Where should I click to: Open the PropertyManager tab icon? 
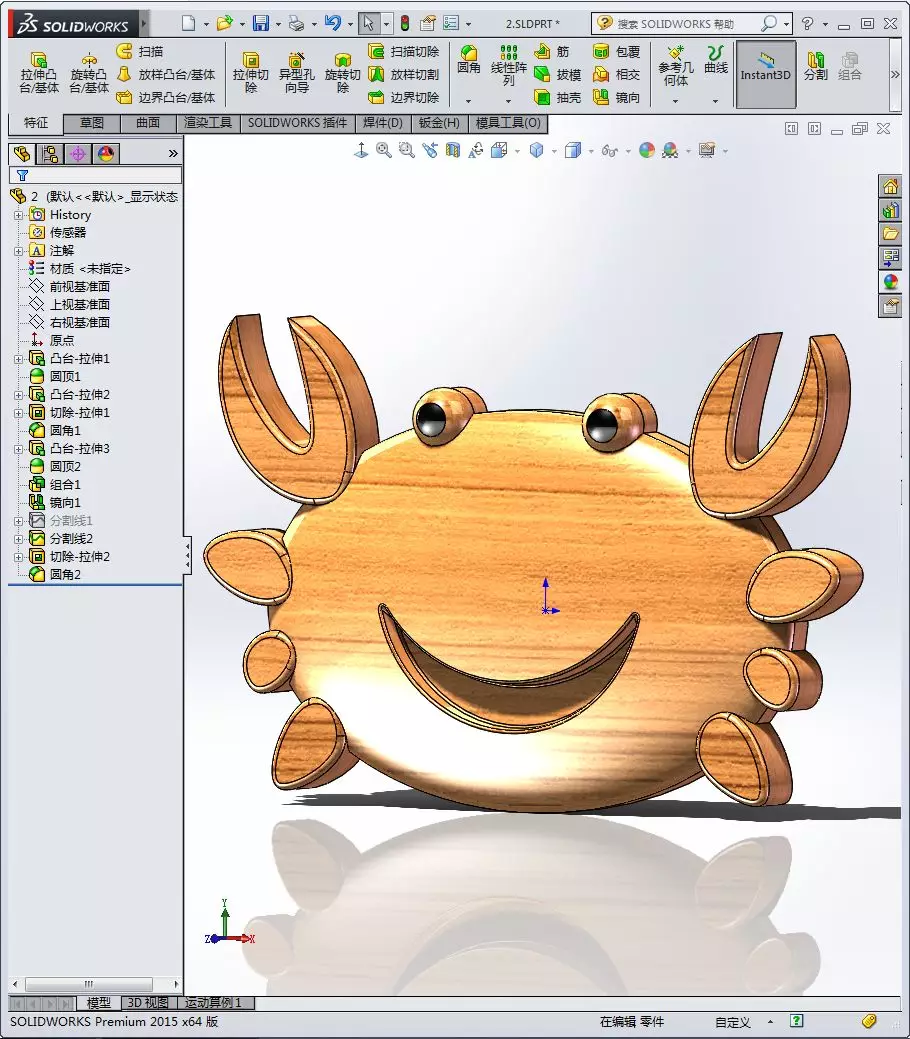pyautogui.click(x=50, y=154)
